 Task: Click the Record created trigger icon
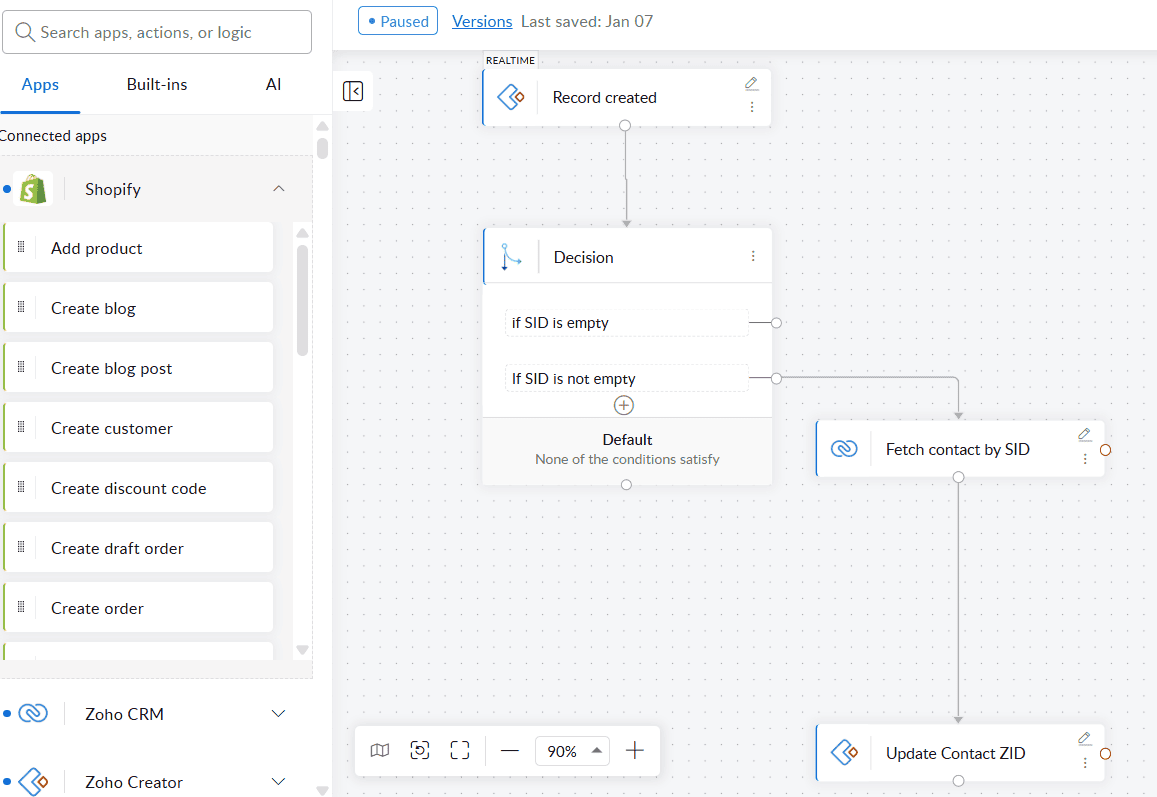[511, 97]
